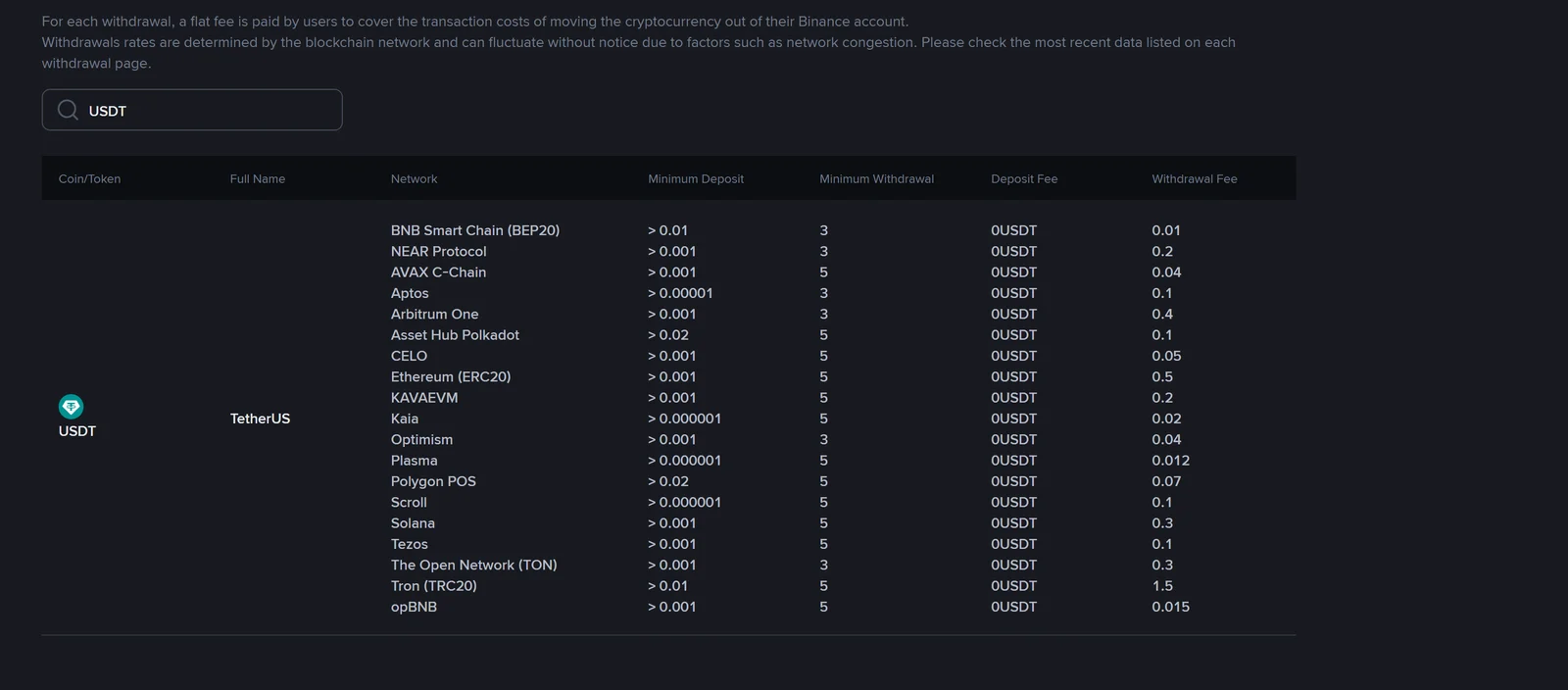Click Aptos minimum deposit value > 0.00001
Screen dimensions: 1568x690
pyautogui.click(x=680, y=293)
